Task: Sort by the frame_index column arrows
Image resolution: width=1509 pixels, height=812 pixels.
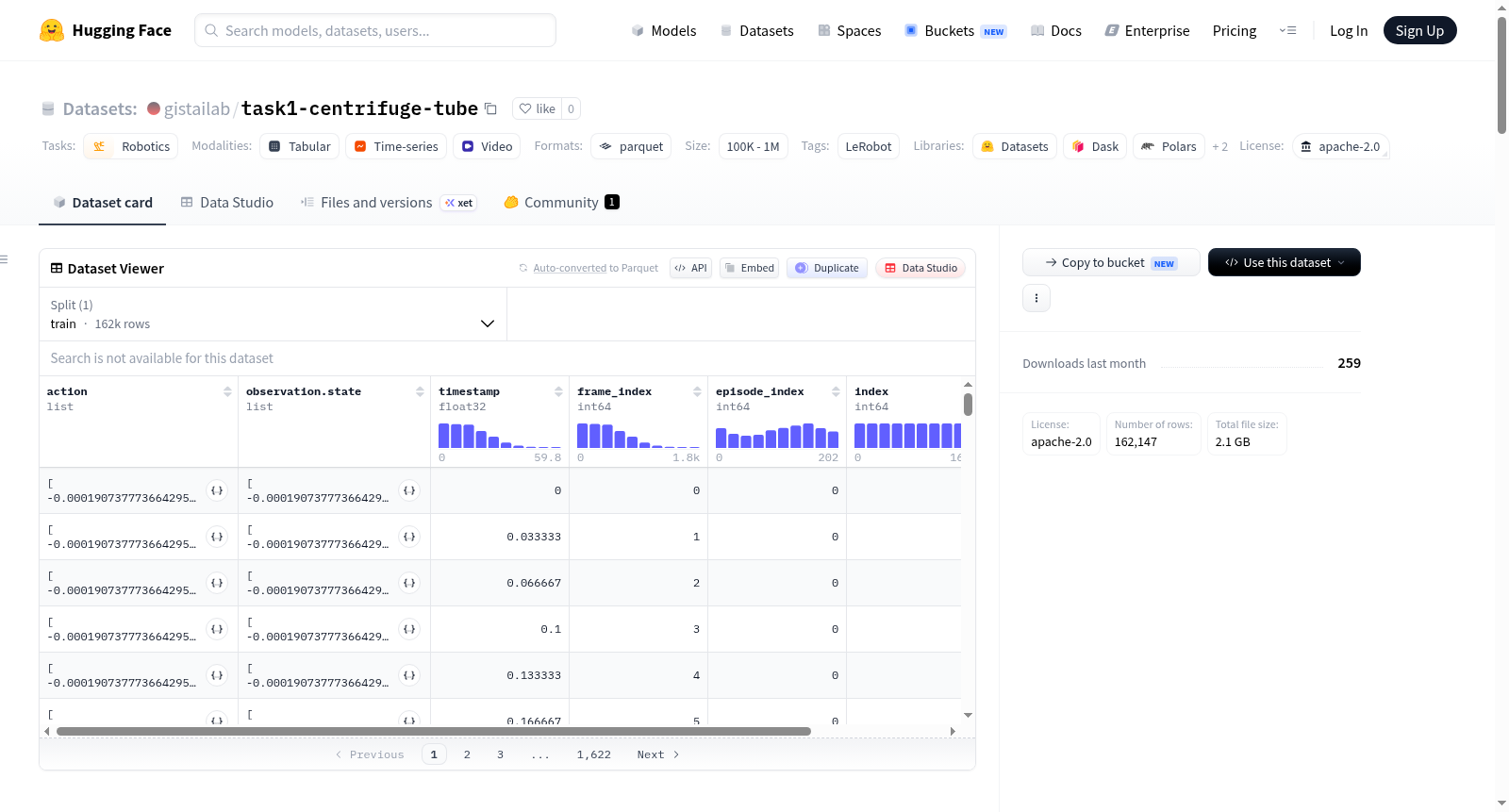Action: click(697, 391)
